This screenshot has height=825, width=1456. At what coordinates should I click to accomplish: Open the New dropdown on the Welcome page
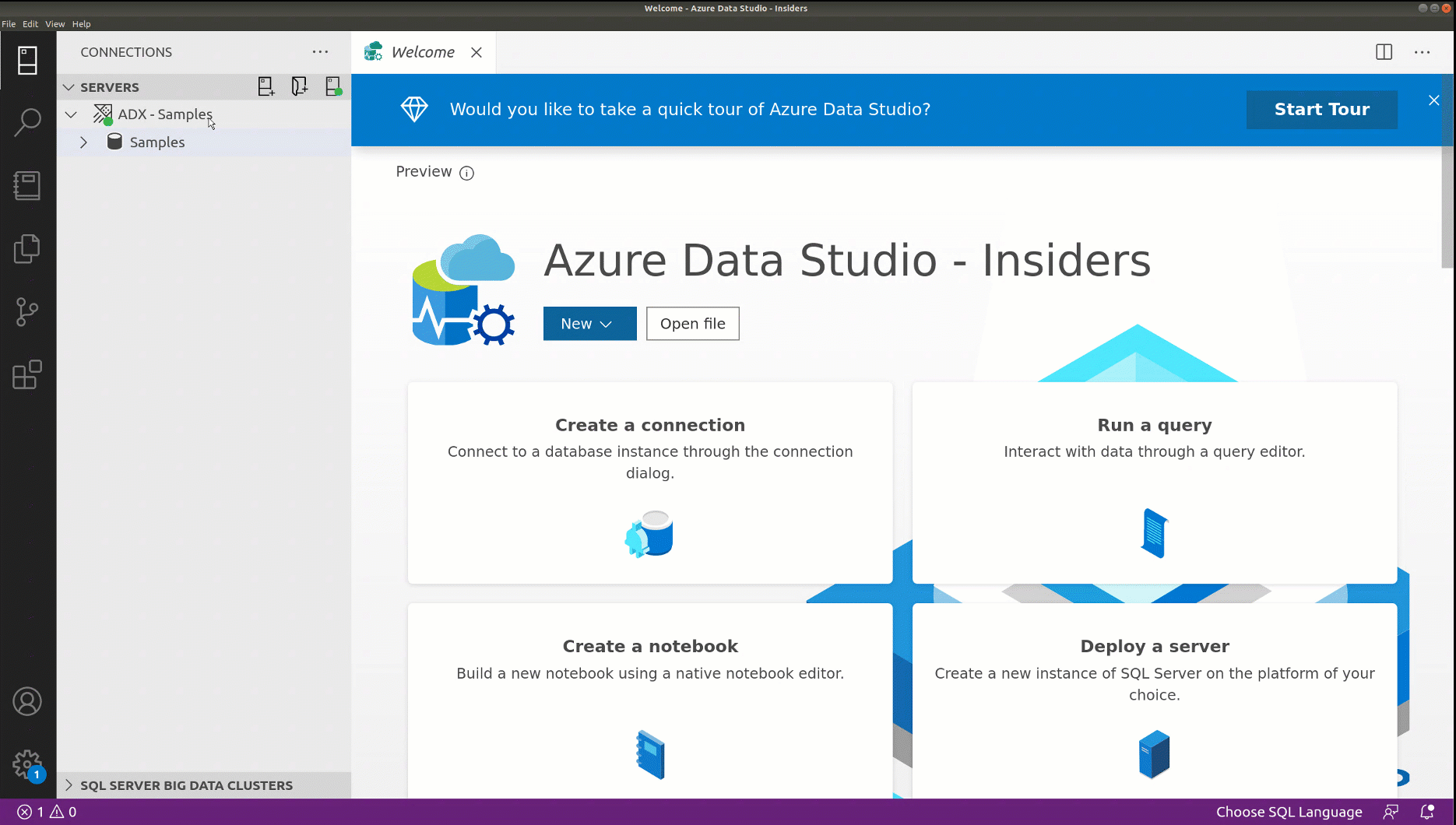click(589, 323)
